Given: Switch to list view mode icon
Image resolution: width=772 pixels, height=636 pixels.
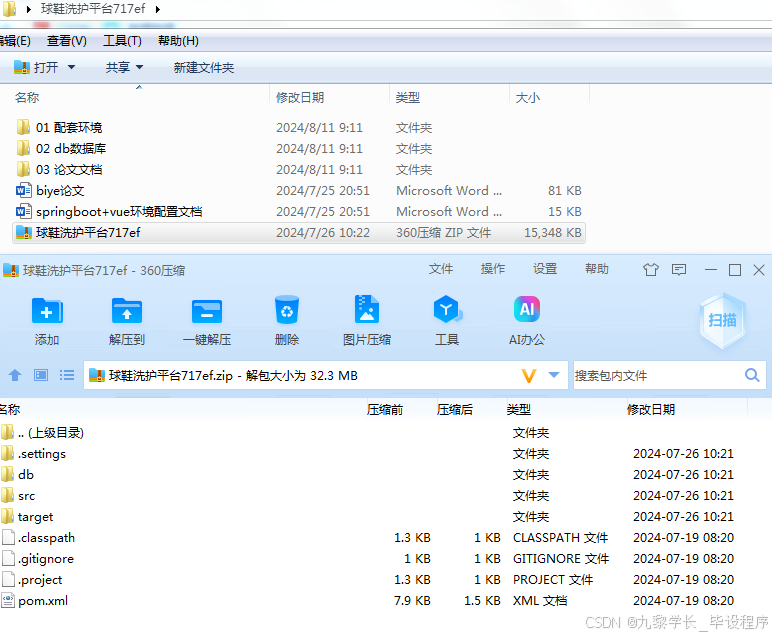Looking at the screenshot, I should tap(67, 376).
